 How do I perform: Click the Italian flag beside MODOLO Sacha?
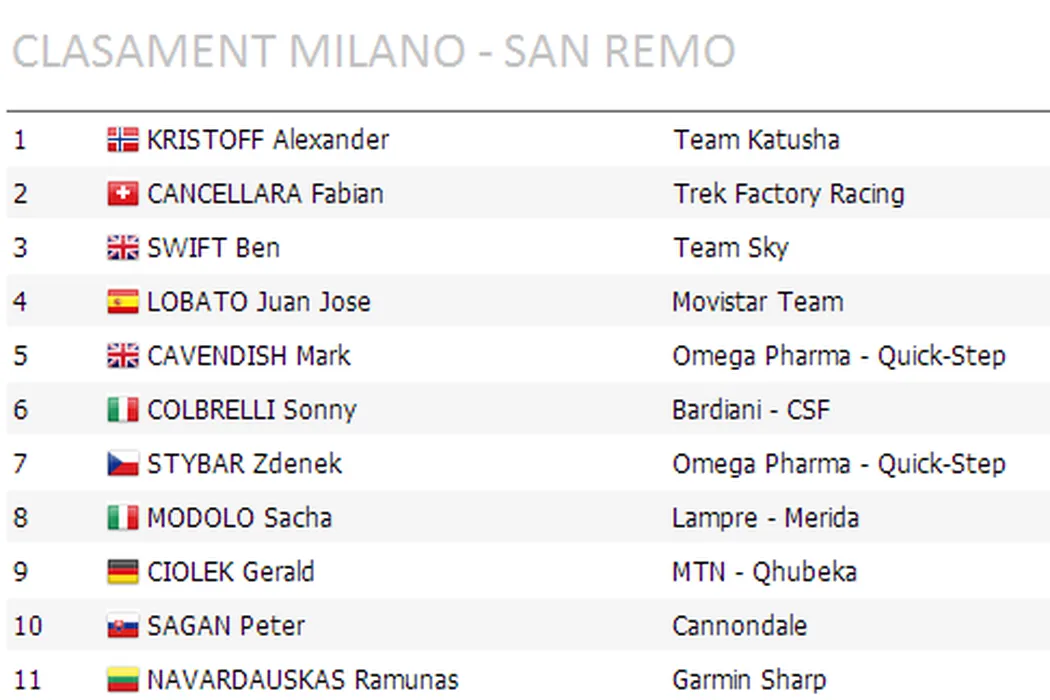pyautogui.click(x=122, y=518)
